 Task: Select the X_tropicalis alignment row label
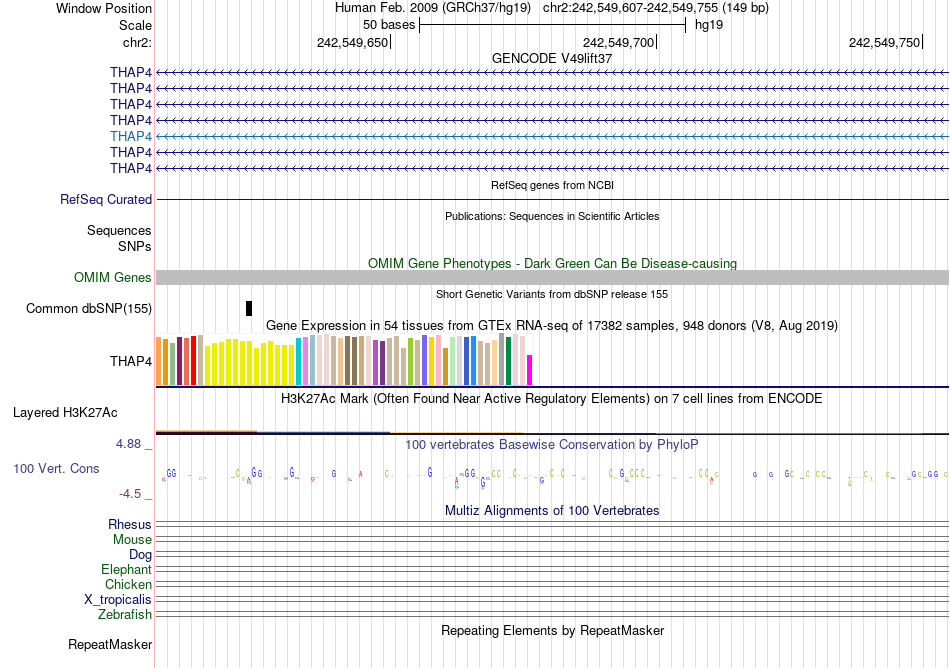tap(118, 600)
